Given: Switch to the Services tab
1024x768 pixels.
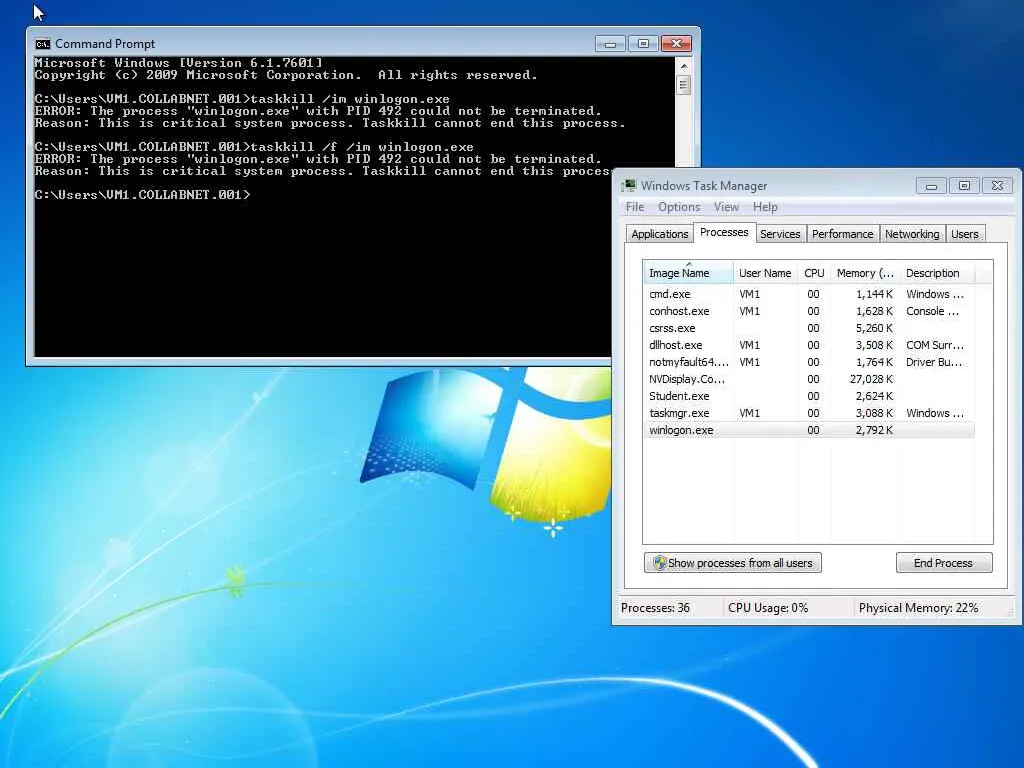Looking at the screenshot, I should tap(780, 234).
